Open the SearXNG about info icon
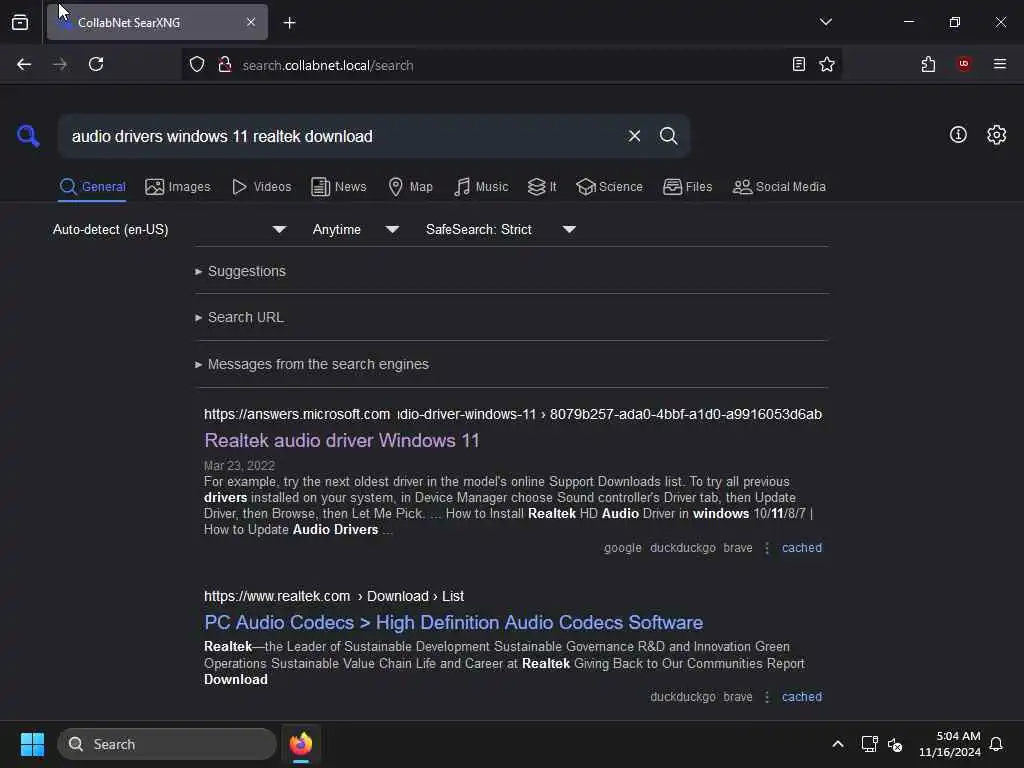 (958, 135)
